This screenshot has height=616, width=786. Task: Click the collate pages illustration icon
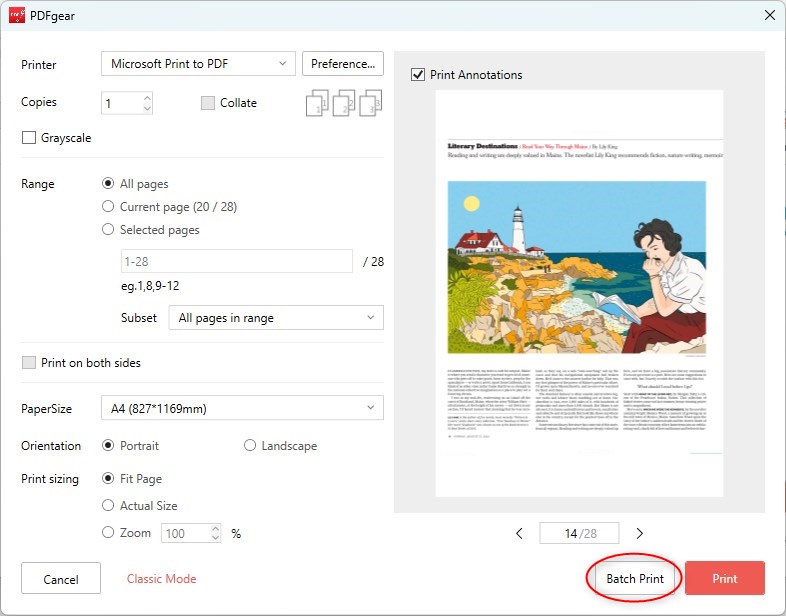coord(344,103)
